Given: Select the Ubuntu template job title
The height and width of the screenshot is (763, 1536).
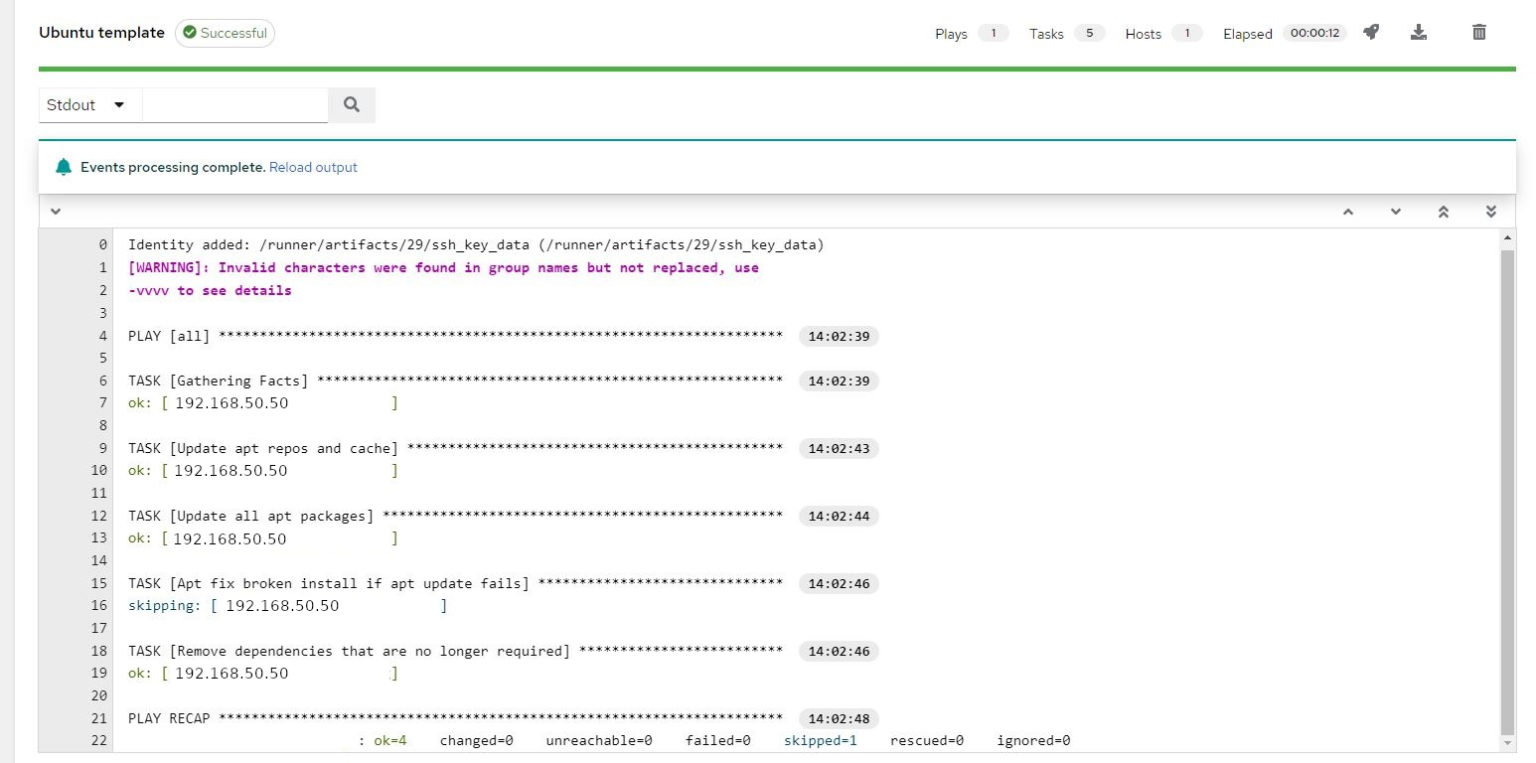Looking at the screenshot, I should (100, 32).
